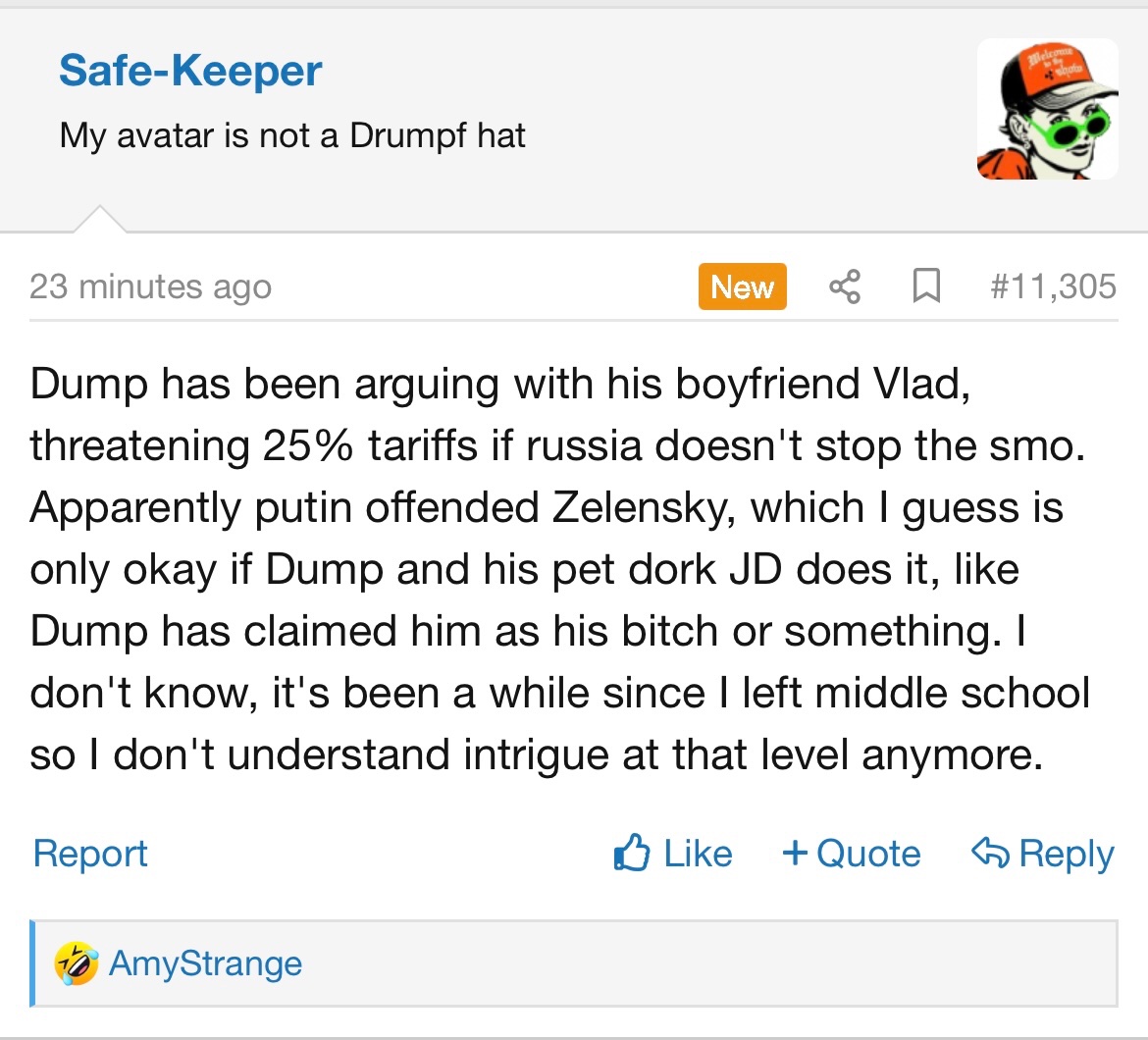The height and width of the screenshot is (1040, 1148).
Task: Click the share icon on the post
Action: coord(845,286)
